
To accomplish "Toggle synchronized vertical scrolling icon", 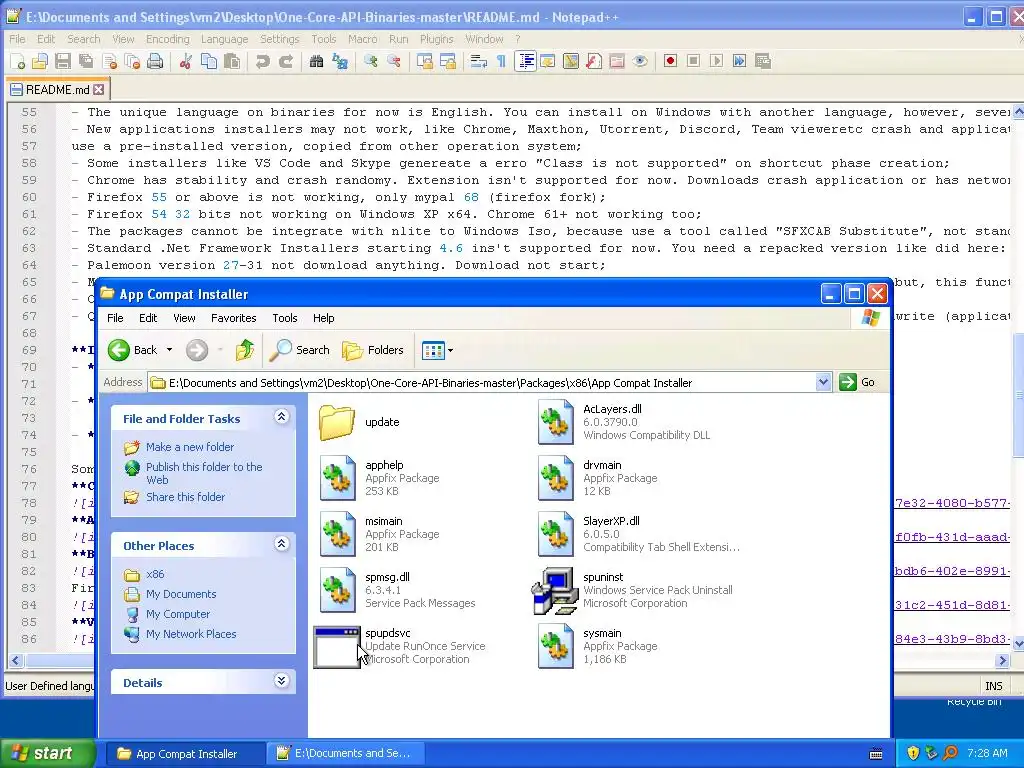I will click(x=425, y=61).
